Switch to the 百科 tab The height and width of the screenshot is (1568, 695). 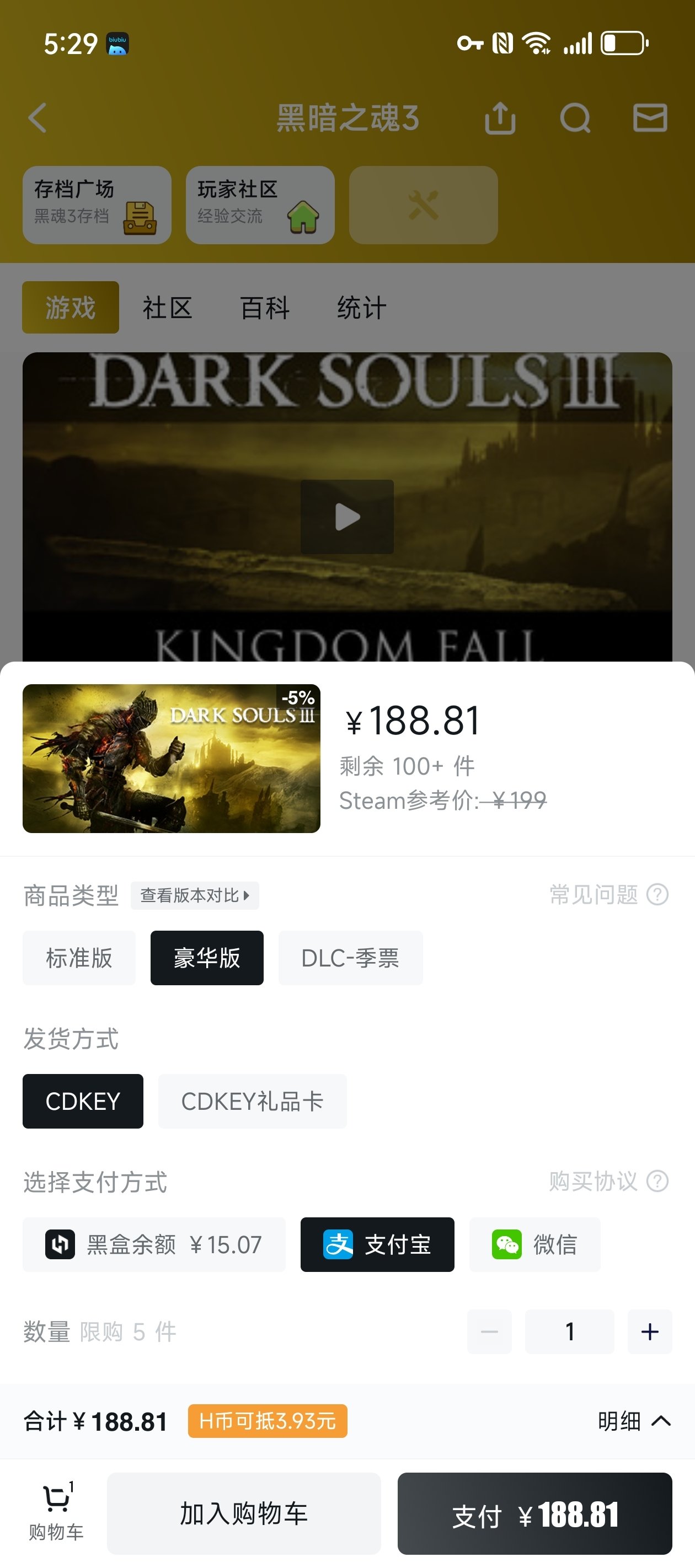pos(265,308)
